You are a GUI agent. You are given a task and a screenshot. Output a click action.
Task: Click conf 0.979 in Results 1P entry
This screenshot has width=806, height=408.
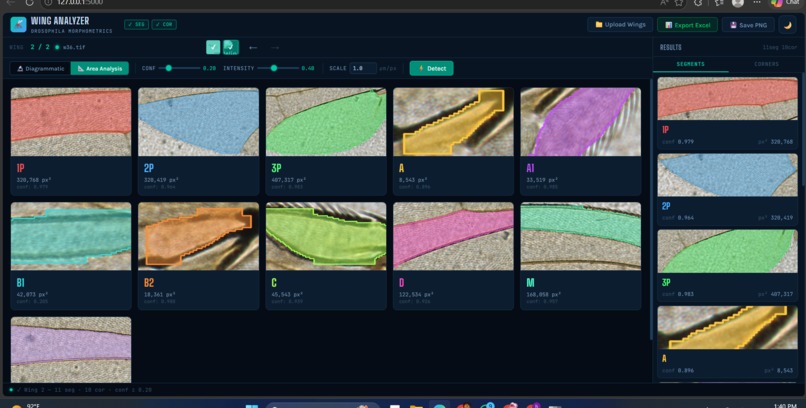tap(678, 141)
